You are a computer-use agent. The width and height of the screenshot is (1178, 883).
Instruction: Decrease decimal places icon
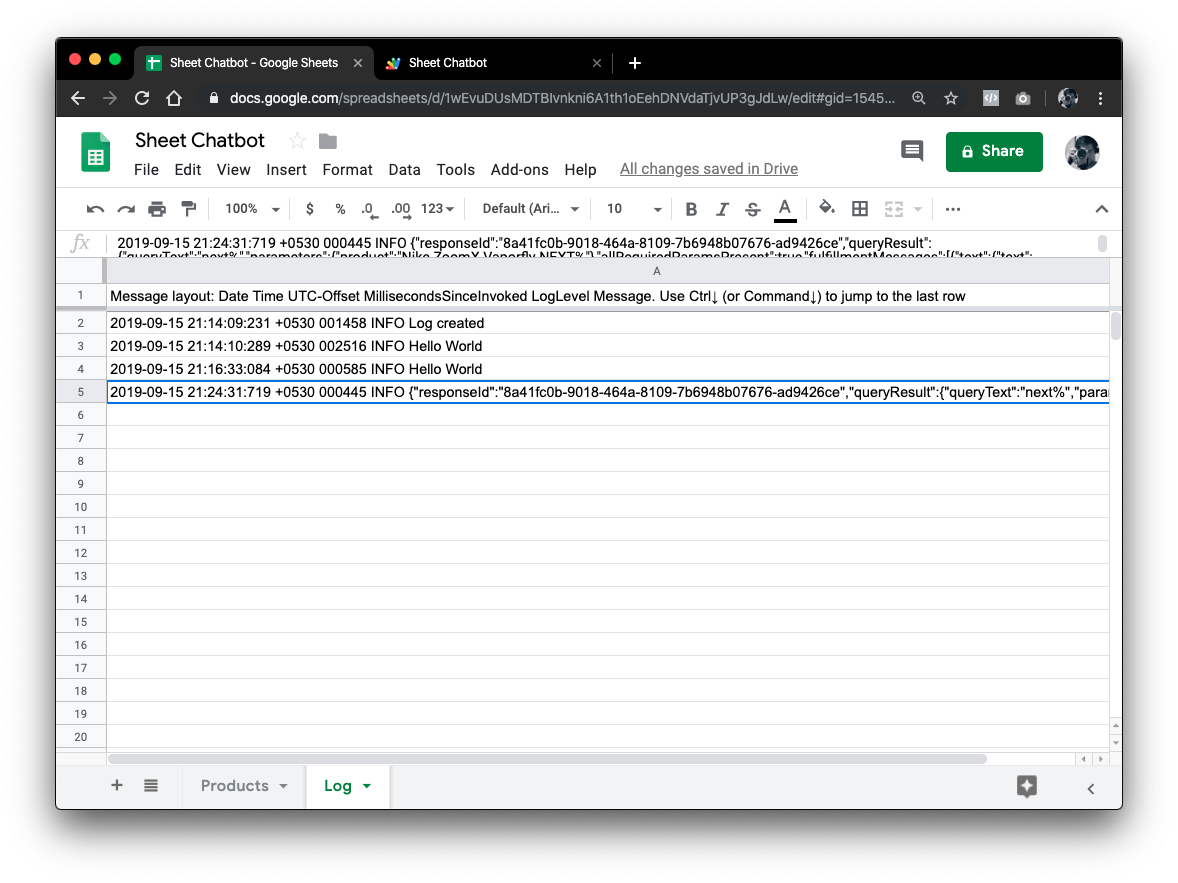369,210
